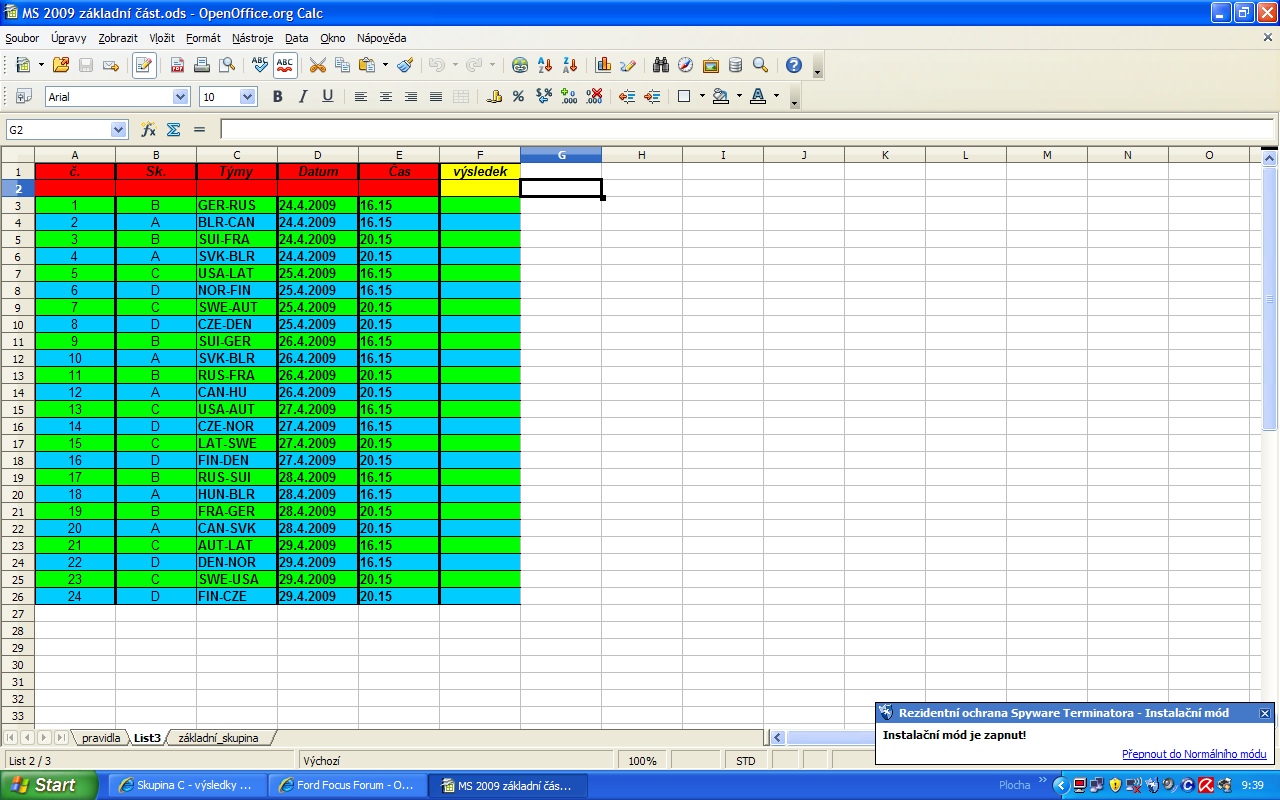Open the font size dropdown

point(248,97)
